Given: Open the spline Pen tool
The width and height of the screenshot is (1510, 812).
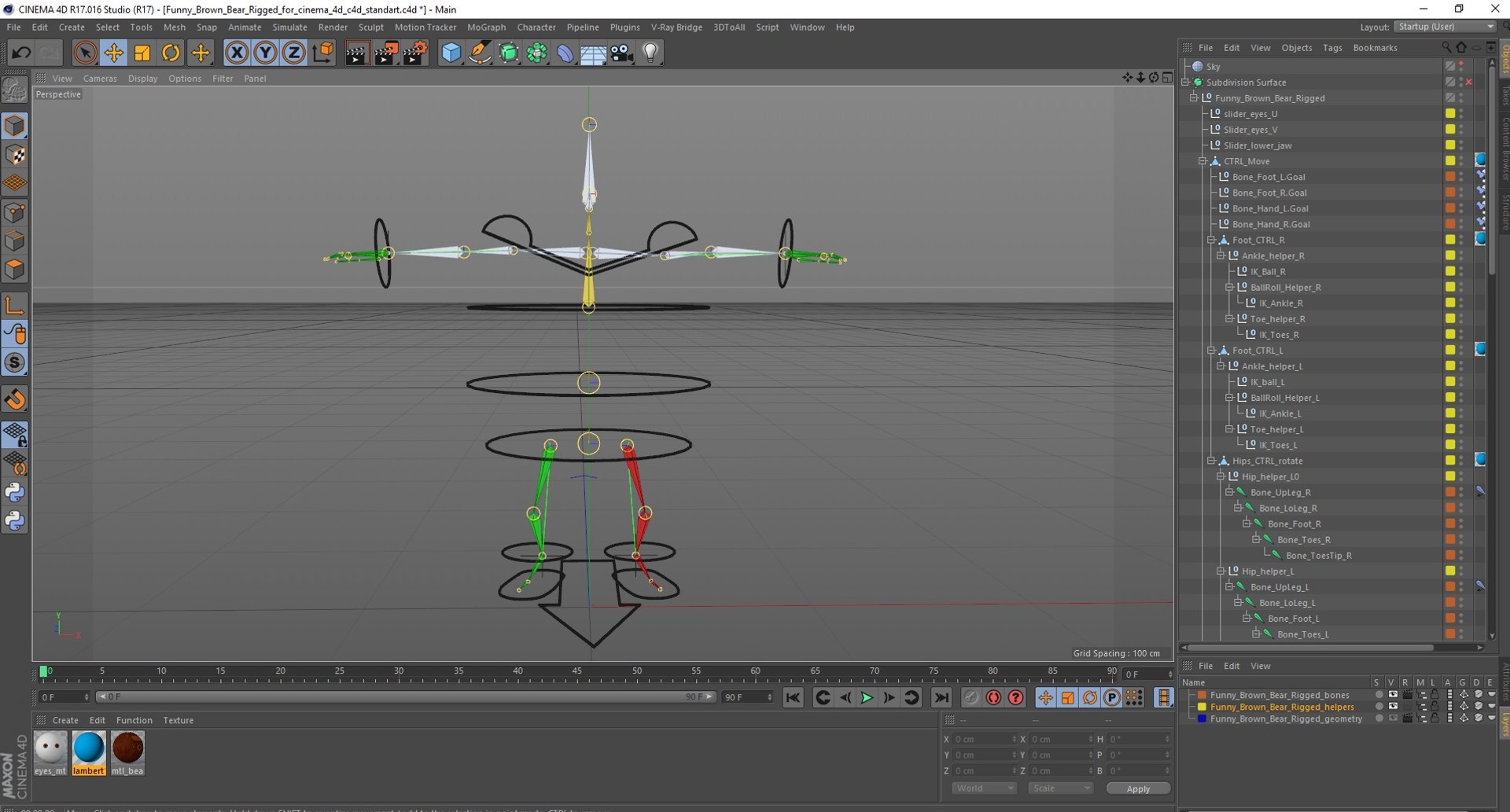Looking at the screenshot, I should [x=480, y=53].
